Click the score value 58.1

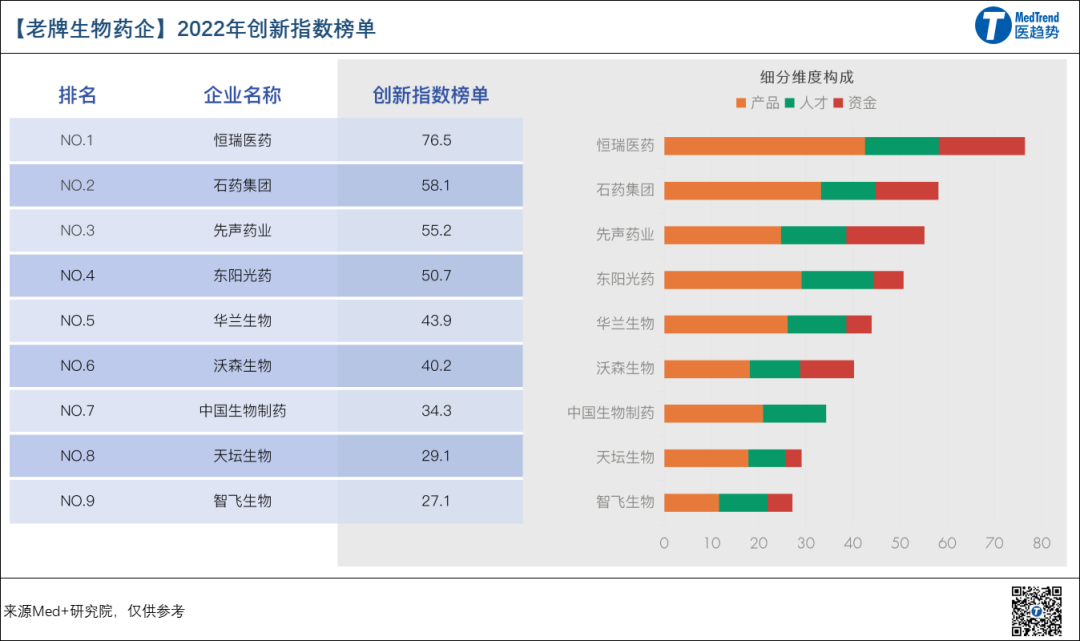coord(436,185)
